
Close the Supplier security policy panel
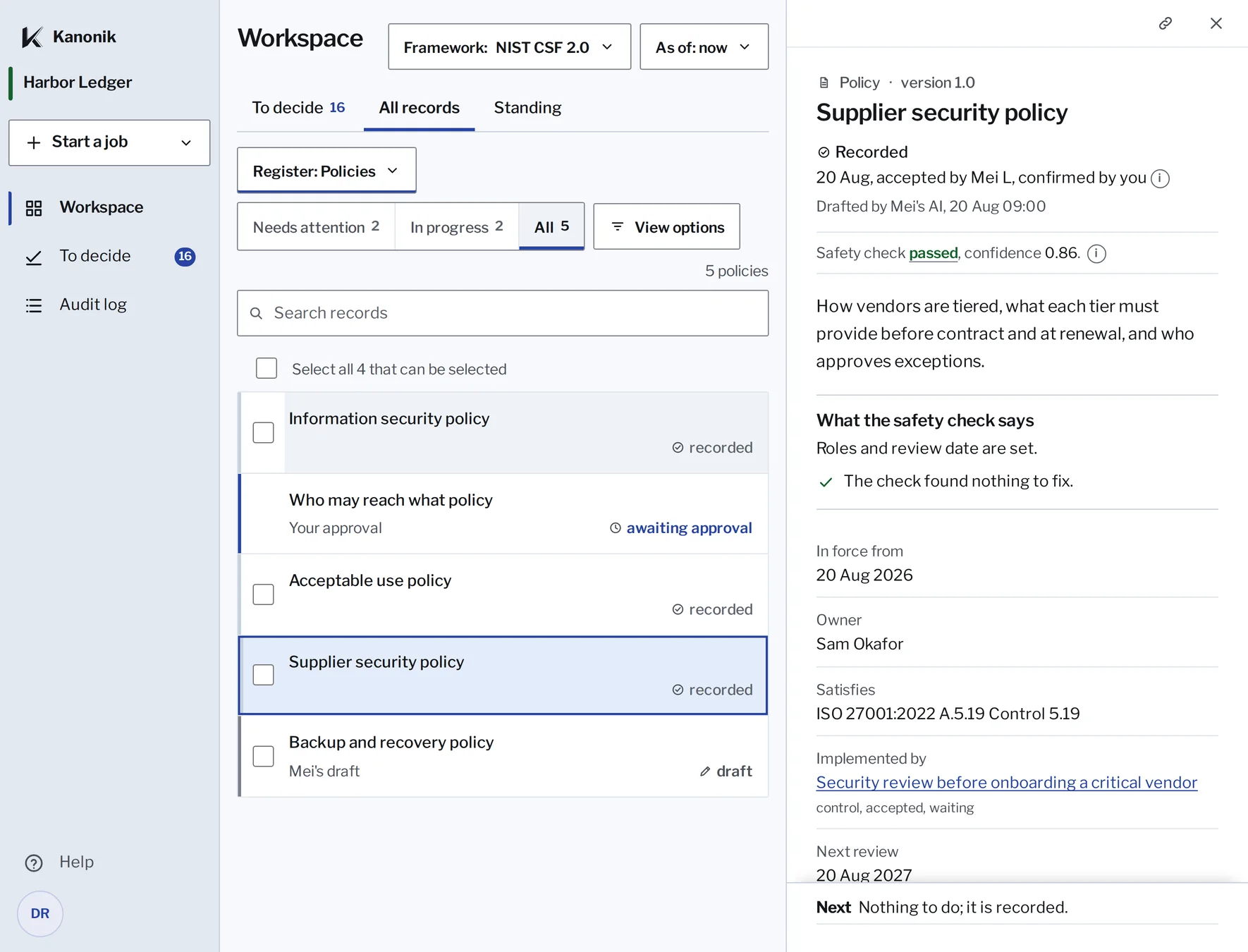pos(1216,23)
